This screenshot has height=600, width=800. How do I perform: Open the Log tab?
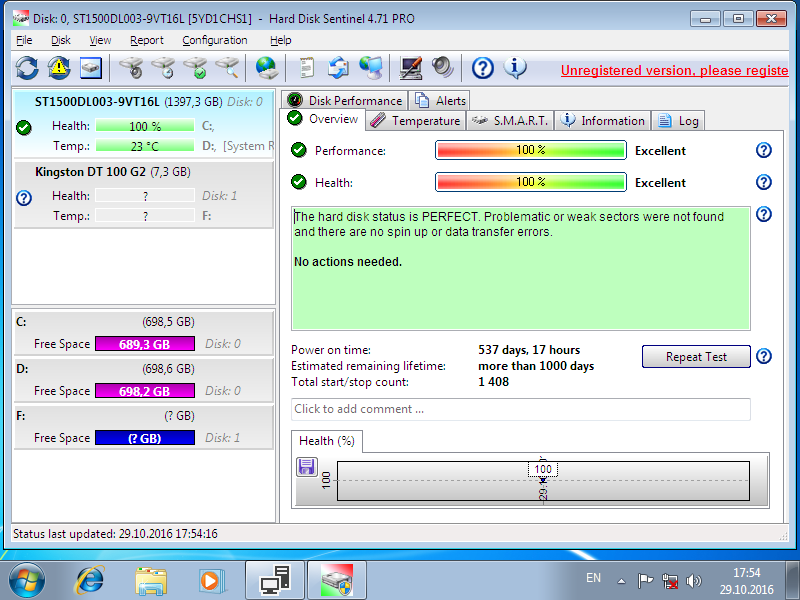click(x=678, y=121)
